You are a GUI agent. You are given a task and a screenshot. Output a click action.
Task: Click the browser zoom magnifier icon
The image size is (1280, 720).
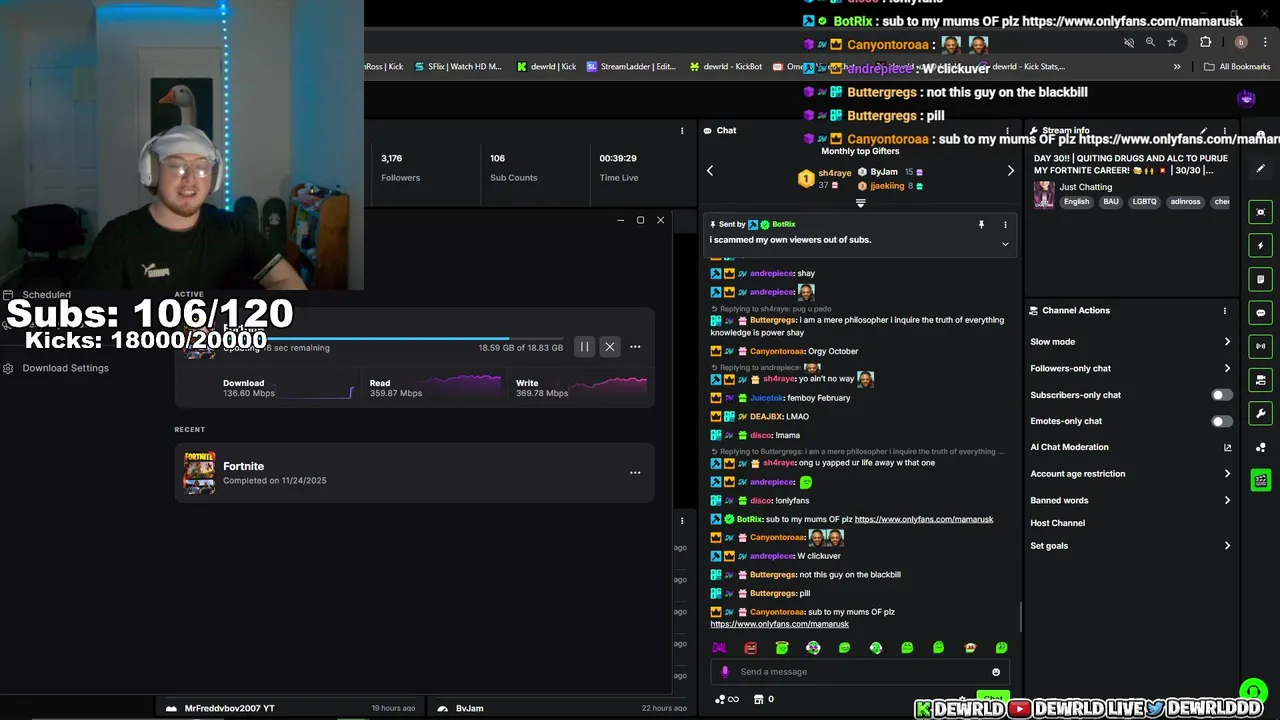pyautogui.click(x=1150, y=42)
